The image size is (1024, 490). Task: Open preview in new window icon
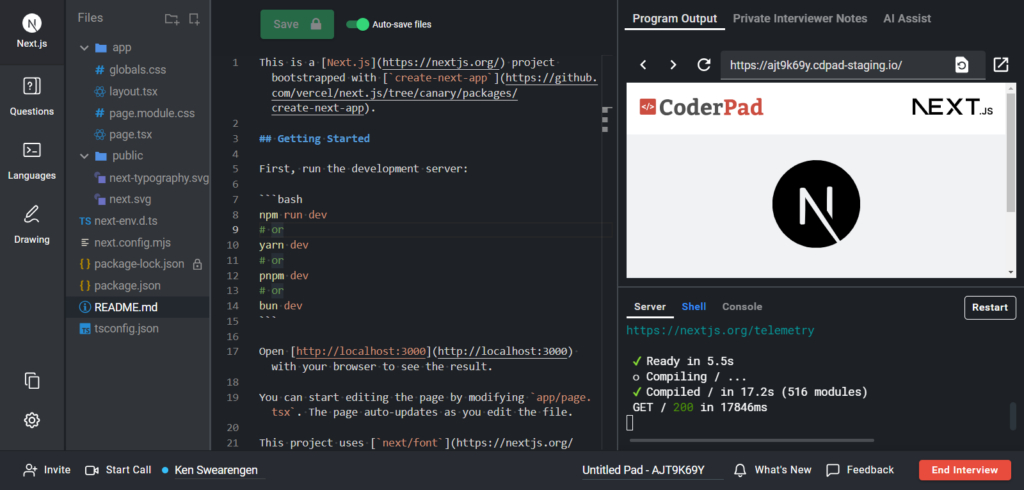pos(1000,65)
